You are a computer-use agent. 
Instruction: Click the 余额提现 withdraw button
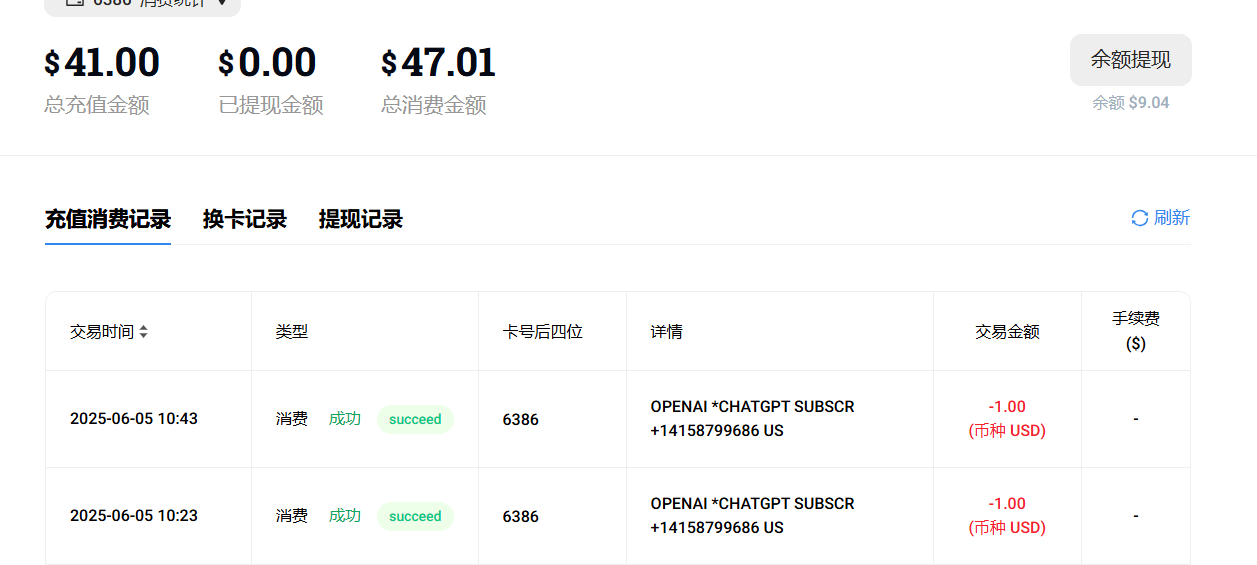click(1130, 60)
